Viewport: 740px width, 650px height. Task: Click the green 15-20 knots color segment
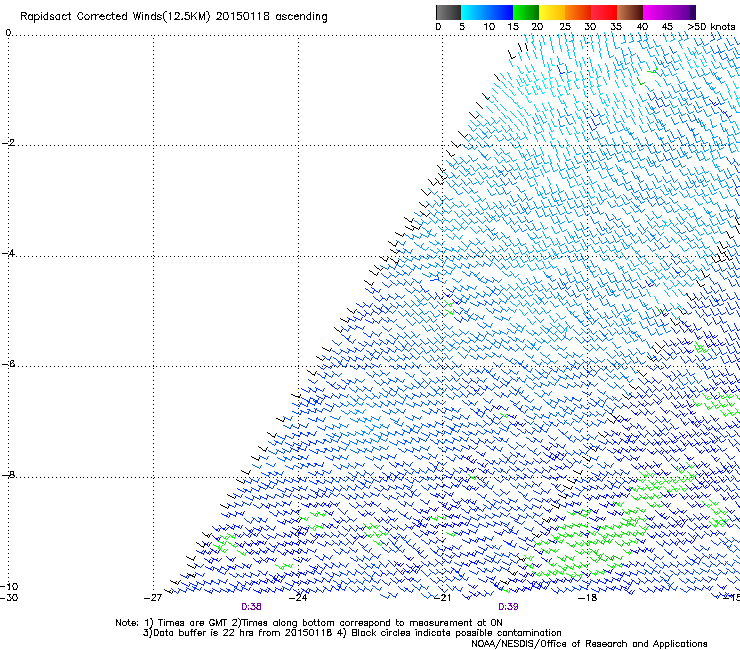point(526,12)
